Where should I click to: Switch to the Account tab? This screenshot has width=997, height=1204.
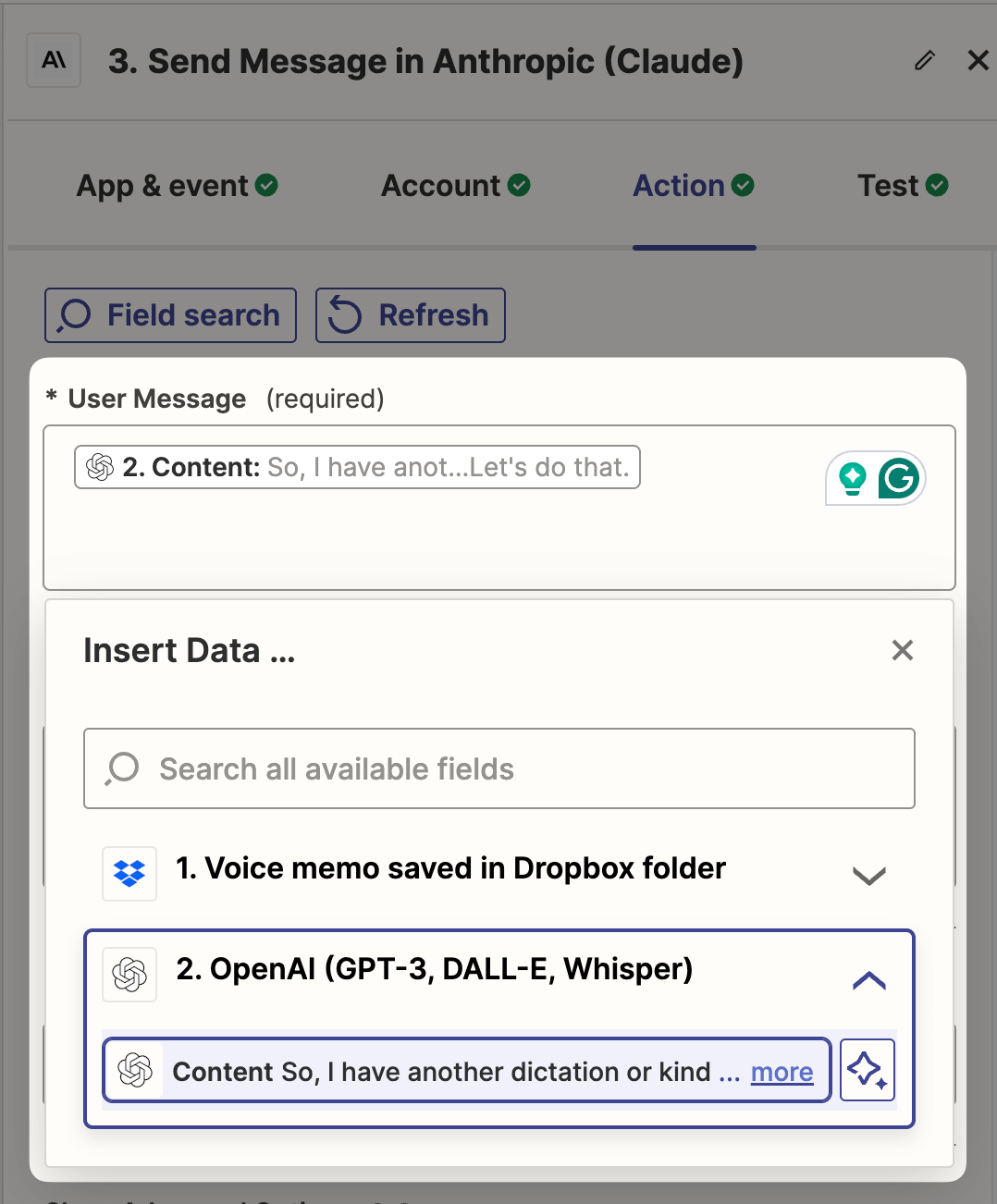pyautogui.click(x=456, y=186)
